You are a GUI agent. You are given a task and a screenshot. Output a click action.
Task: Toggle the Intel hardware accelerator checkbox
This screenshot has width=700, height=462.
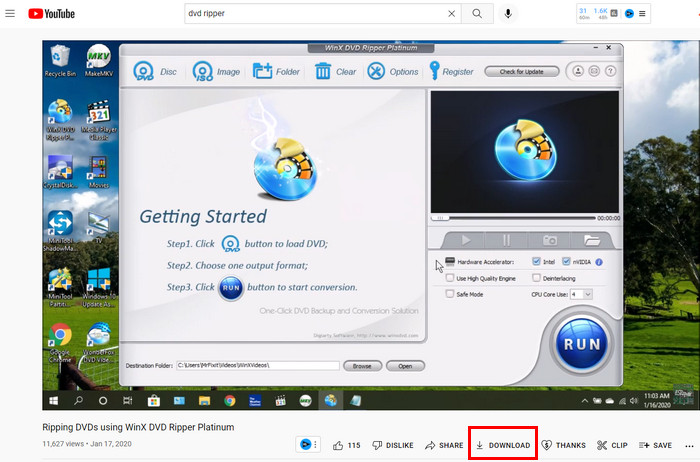pos(536,262)
